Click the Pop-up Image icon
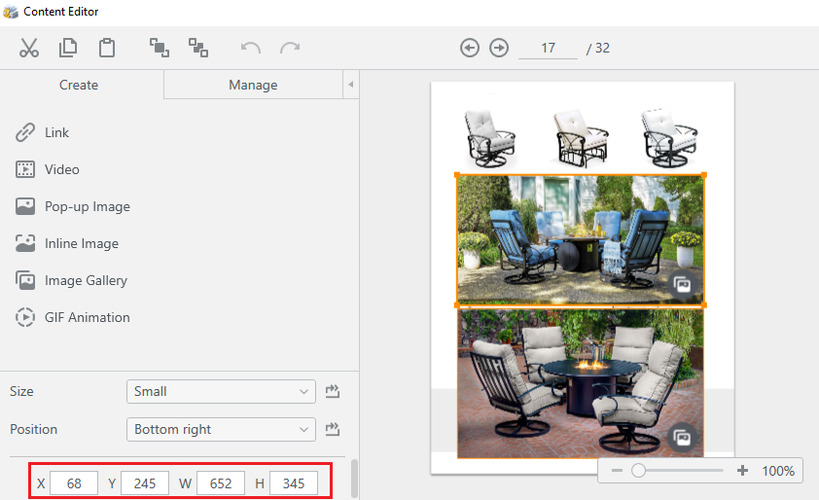Screen dimensions: 819x500 [25, 206]
